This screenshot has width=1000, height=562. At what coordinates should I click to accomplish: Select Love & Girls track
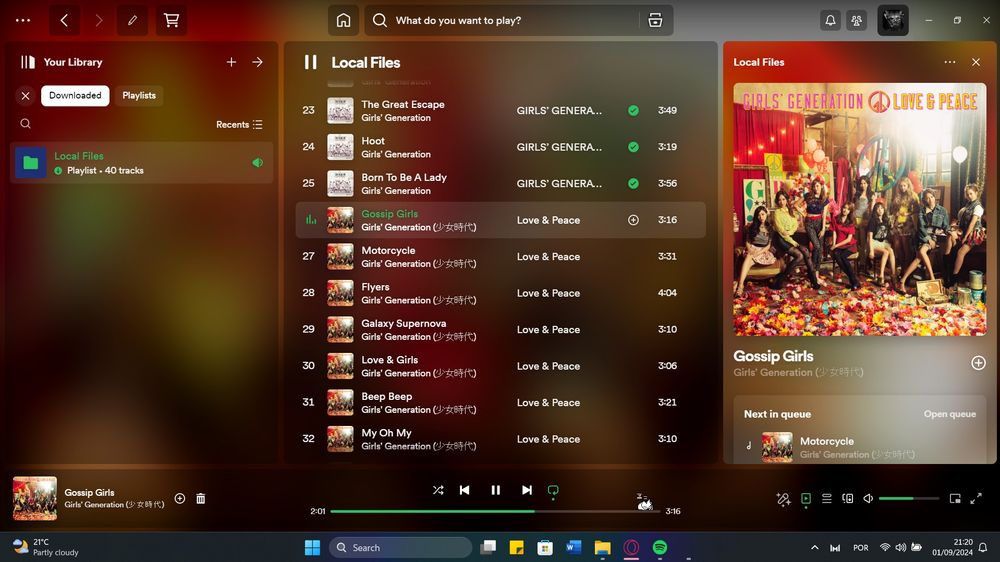coord(500,366)
